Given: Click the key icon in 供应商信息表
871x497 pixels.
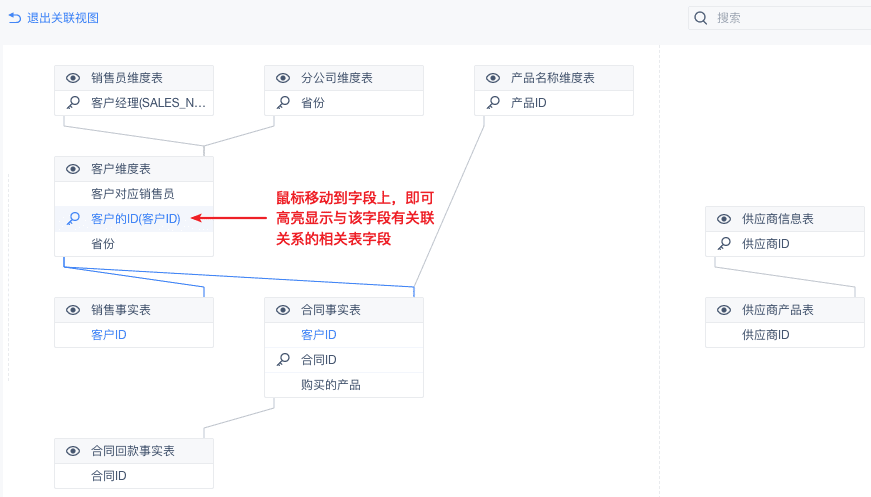Looking at the screenshot, I should pos(725,243).
